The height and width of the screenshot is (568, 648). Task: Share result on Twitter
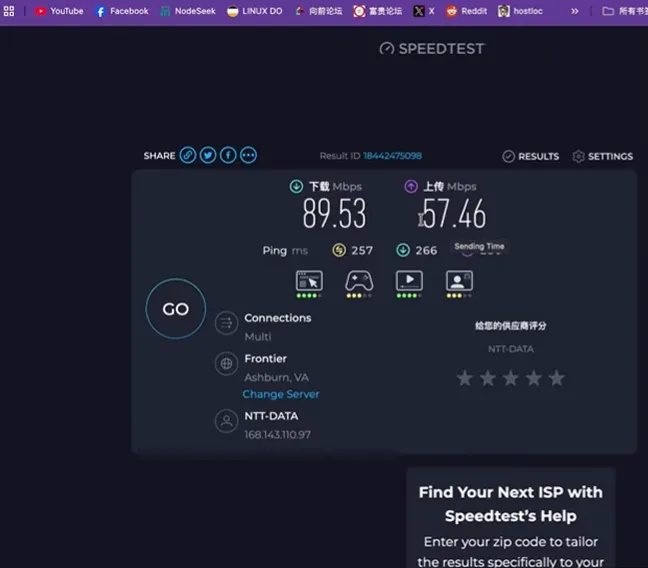click(x=208, y=155)
